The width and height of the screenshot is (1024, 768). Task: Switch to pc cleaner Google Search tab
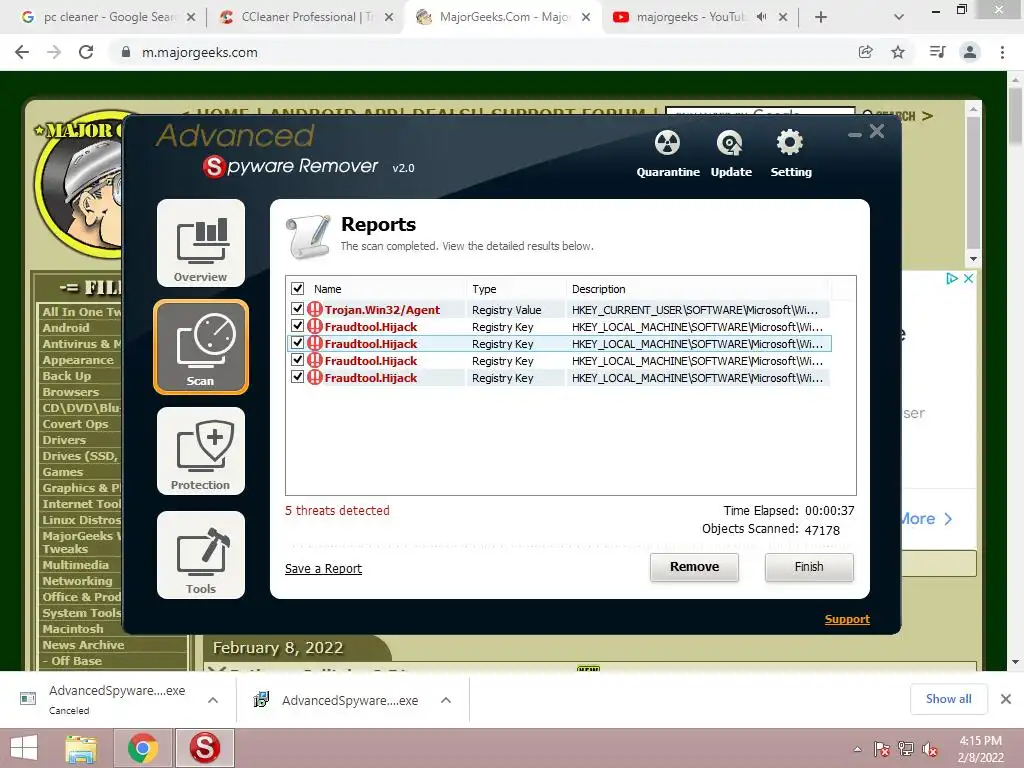point(108,17)
